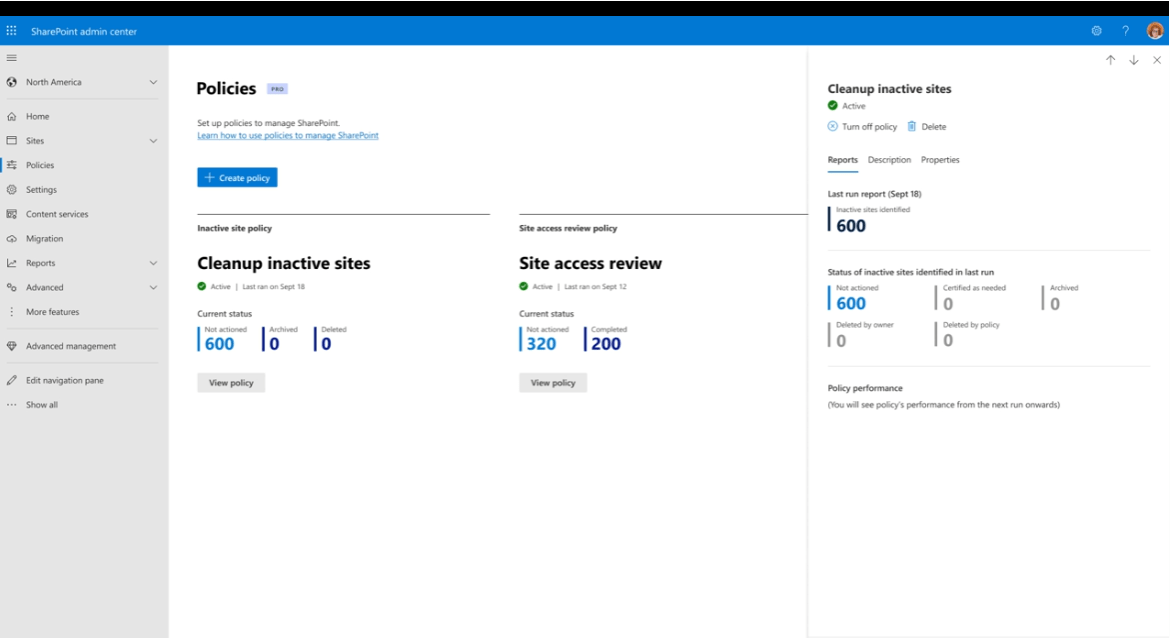Image resolution: width=1170 pixels, height=638 pixels.
Task: Click the Migration cloud icon
Action: 11,239
